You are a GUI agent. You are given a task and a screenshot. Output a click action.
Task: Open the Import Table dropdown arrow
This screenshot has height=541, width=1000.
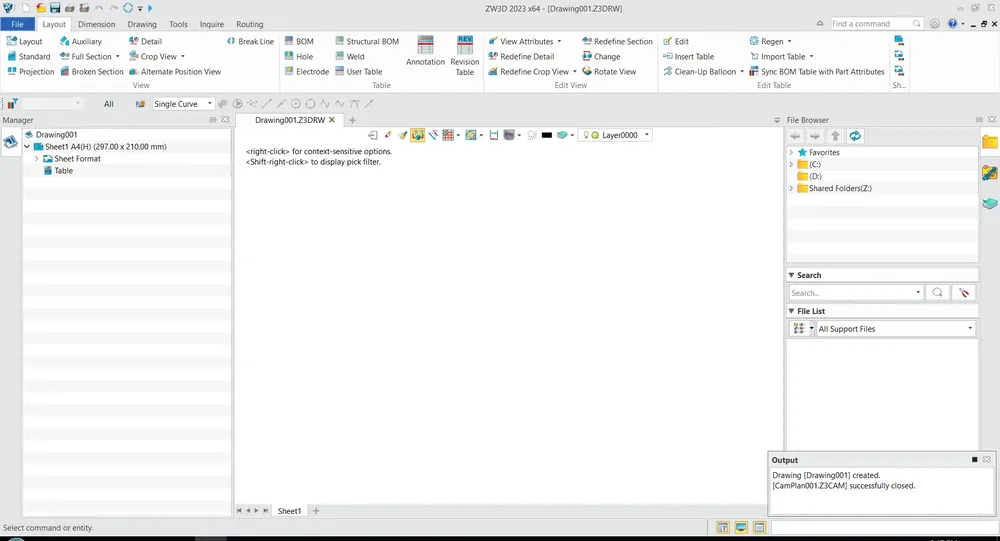(x=811, y=57)
